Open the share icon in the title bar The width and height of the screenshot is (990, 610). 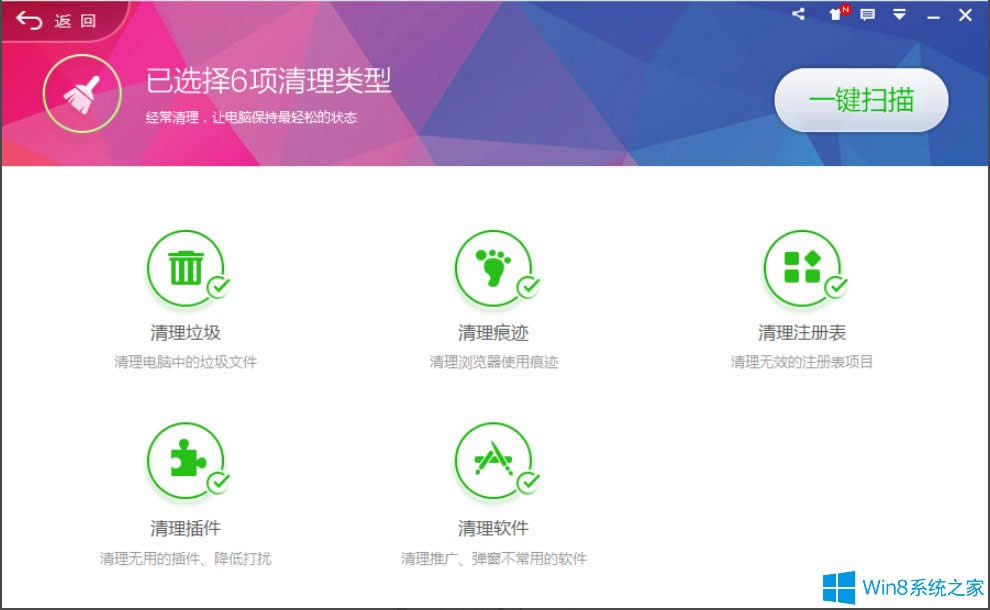[799, 14]
